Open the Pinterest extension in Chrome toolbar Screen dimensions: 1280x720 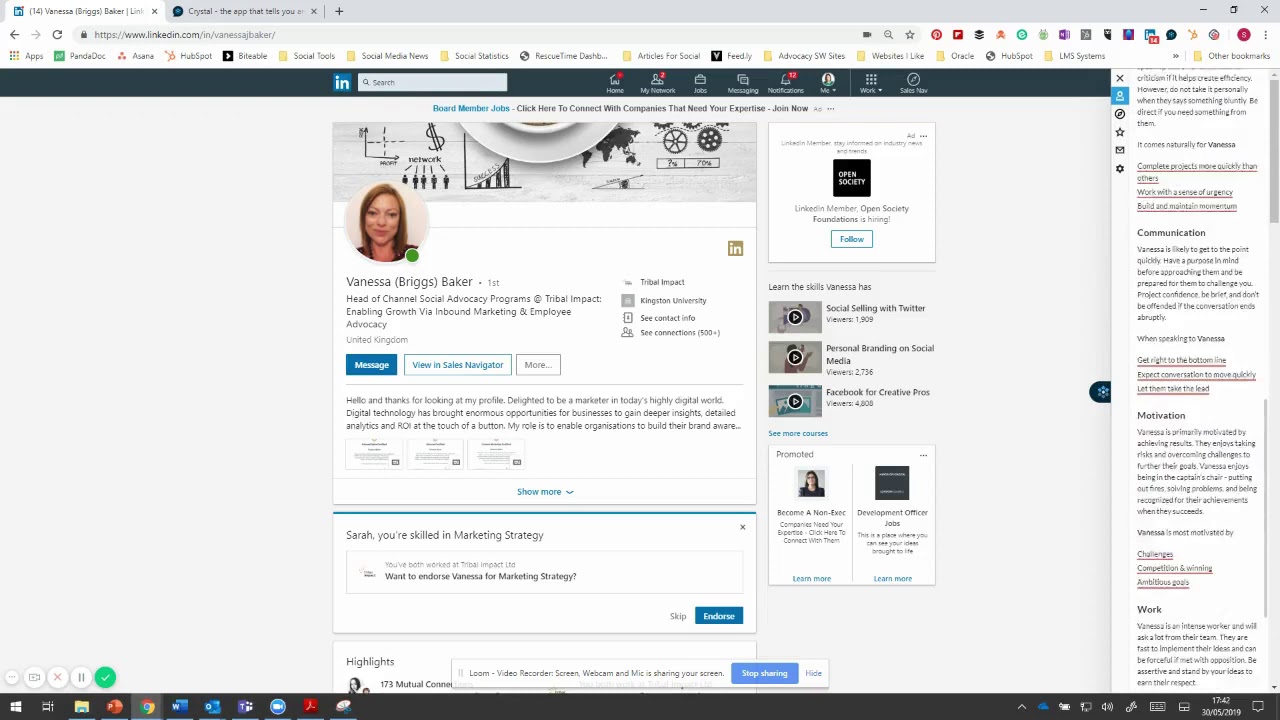(936, 35)
